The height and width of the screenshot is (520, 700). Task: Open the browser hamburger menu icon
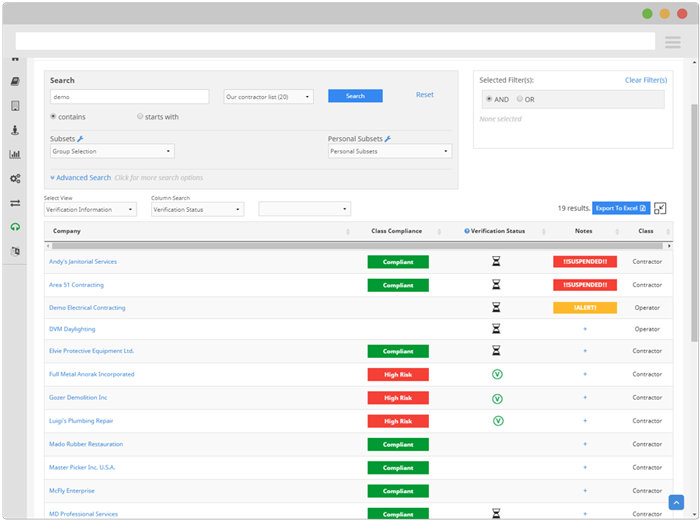pyautogui.click(x=672, y=42)
